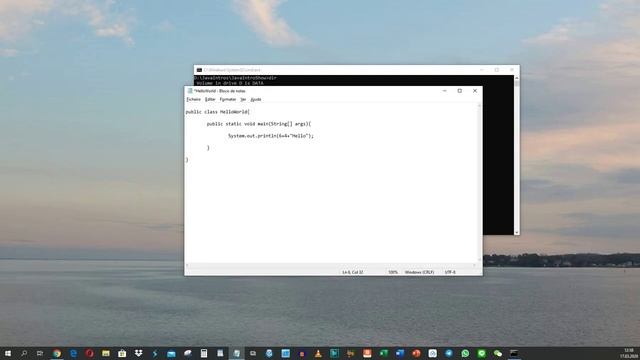Open Telegram from taskbar
Screen dimensions: 640x360
tap(449, 353)
